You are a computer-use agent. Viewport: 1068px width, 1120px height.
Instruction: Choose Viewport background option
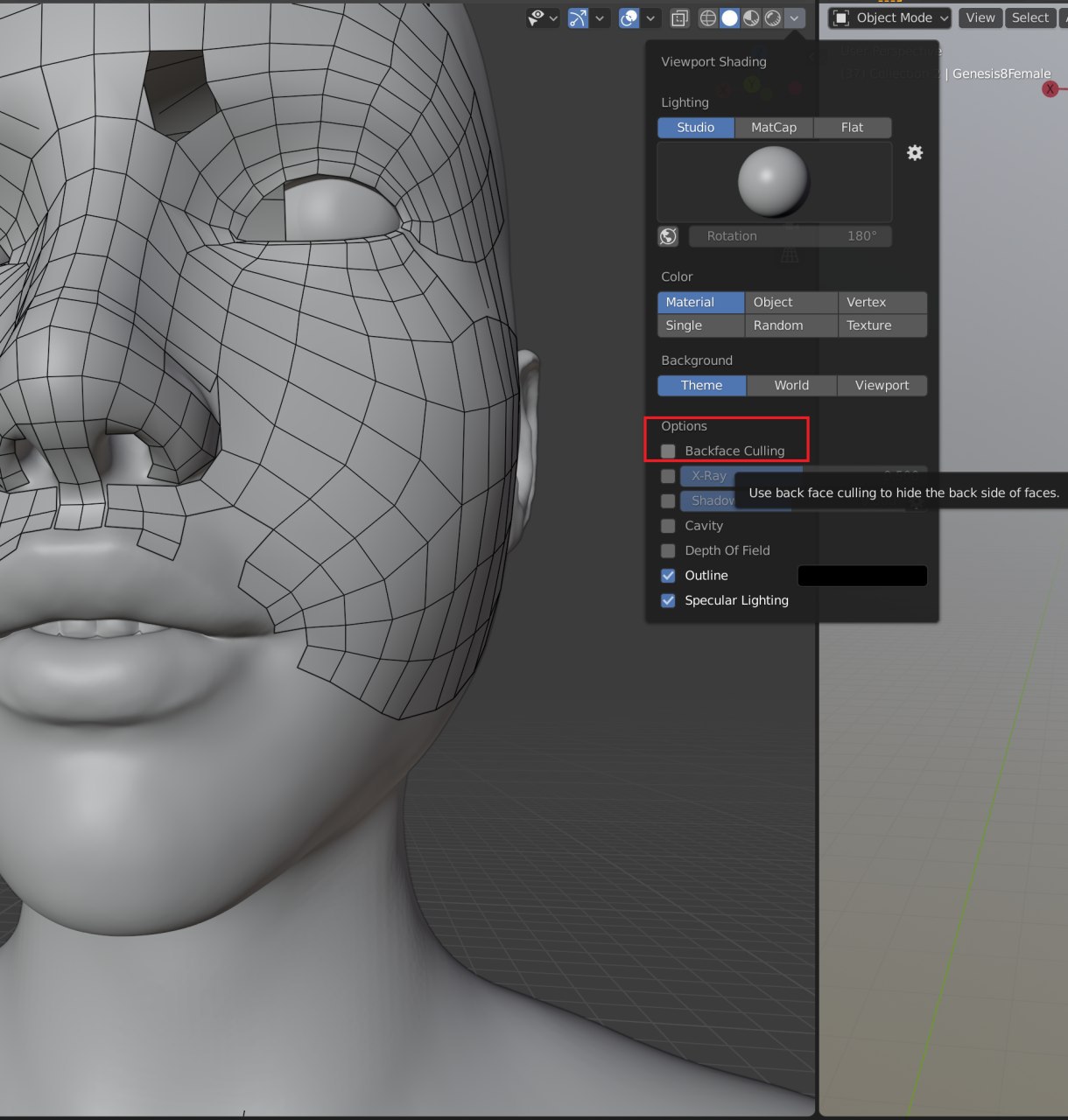coord(882,385)
